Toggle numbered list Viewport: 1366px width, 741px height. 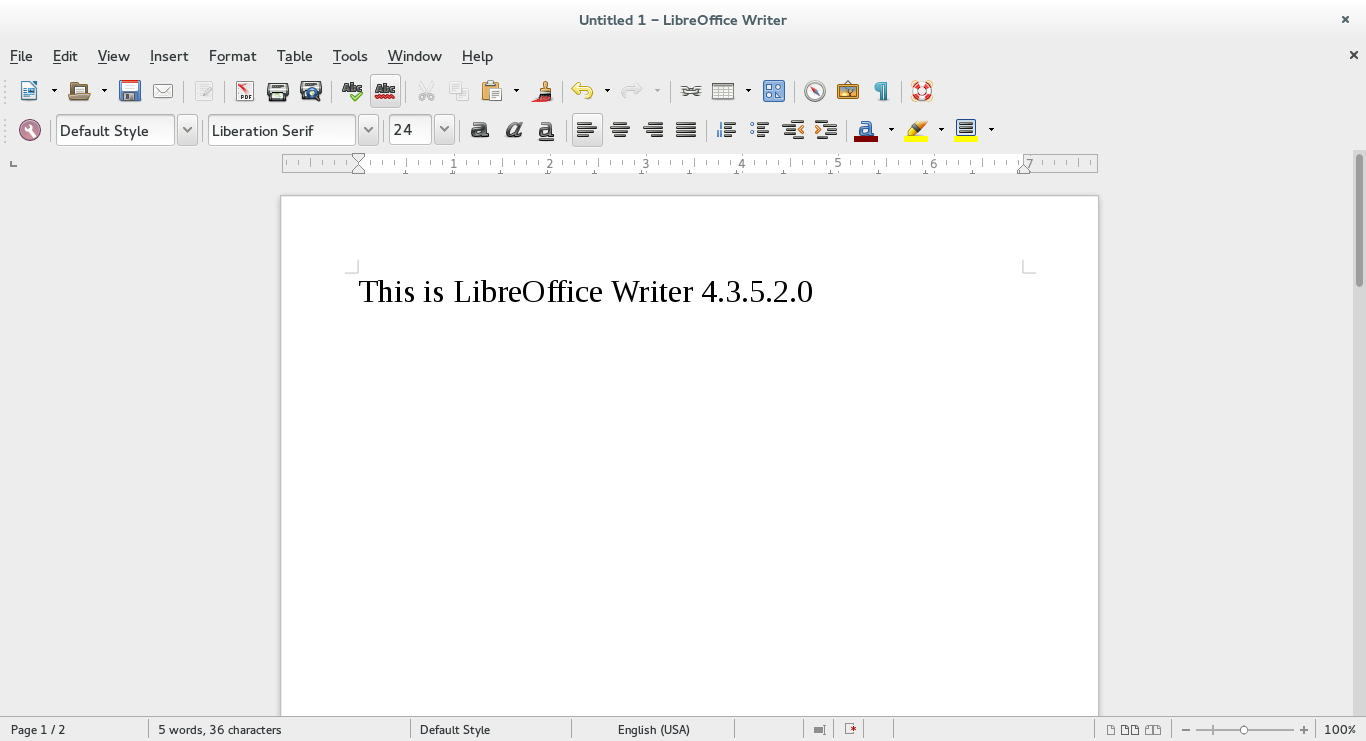click(727, 130)
